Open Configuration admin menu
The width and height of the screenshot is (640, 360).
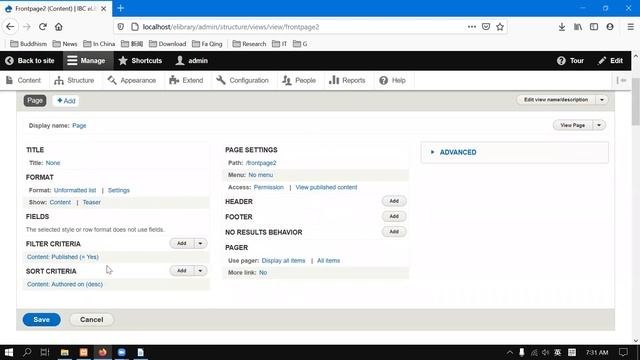click(242, 80)
